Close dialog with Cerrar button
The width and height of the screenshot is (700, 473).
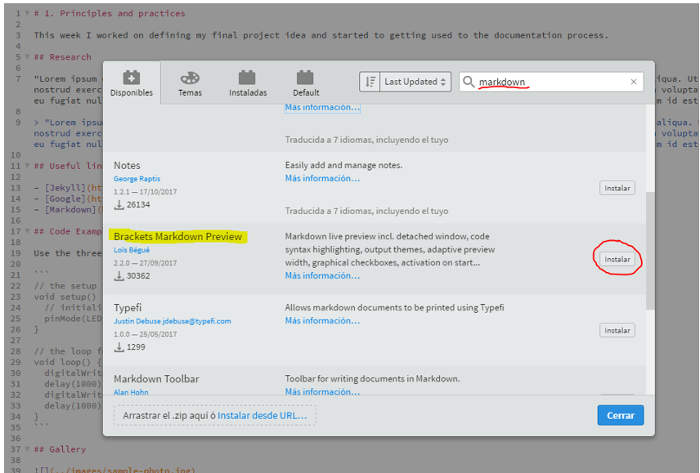point(620,415)
